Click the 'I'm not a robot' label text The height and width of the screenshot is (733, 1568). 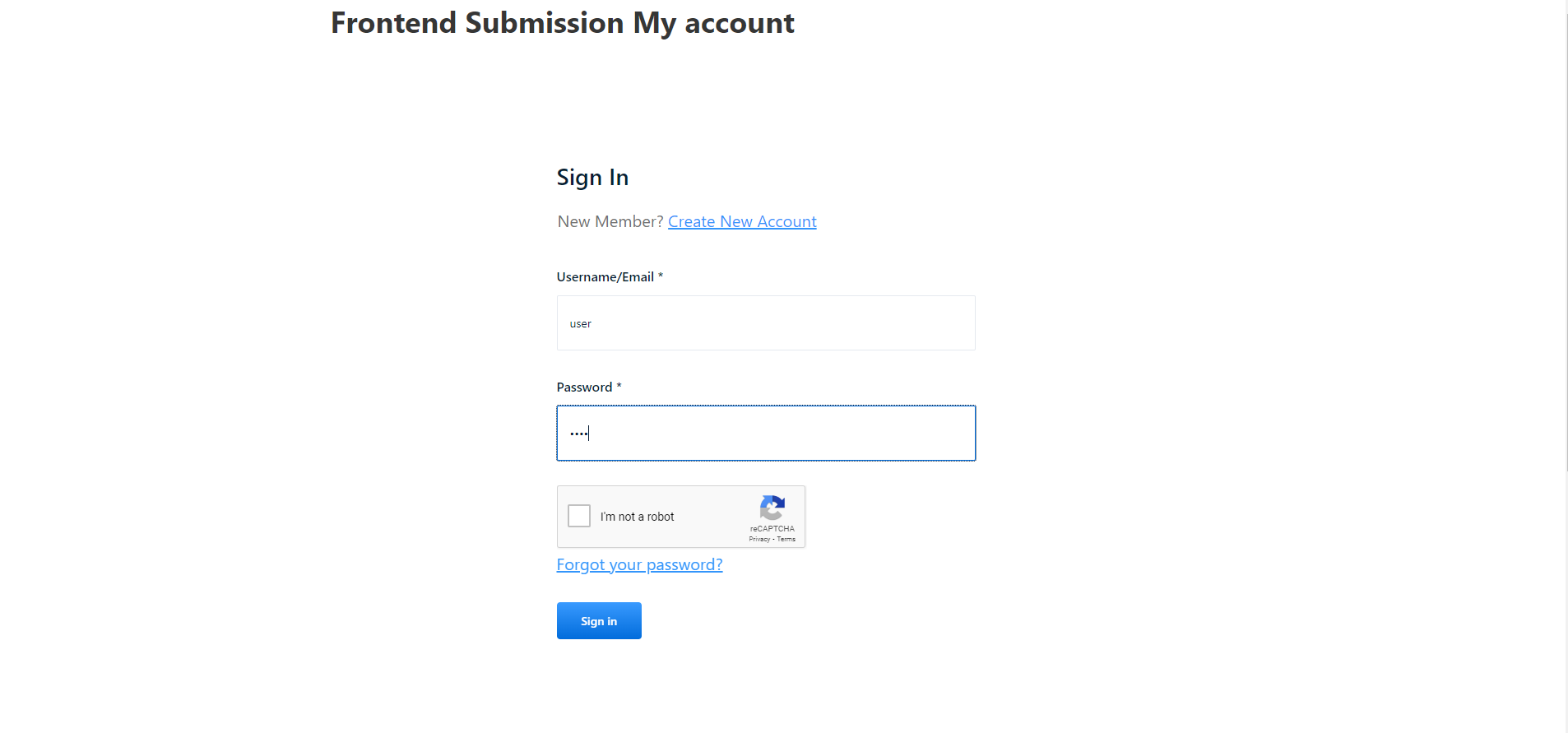pos(640,516)
